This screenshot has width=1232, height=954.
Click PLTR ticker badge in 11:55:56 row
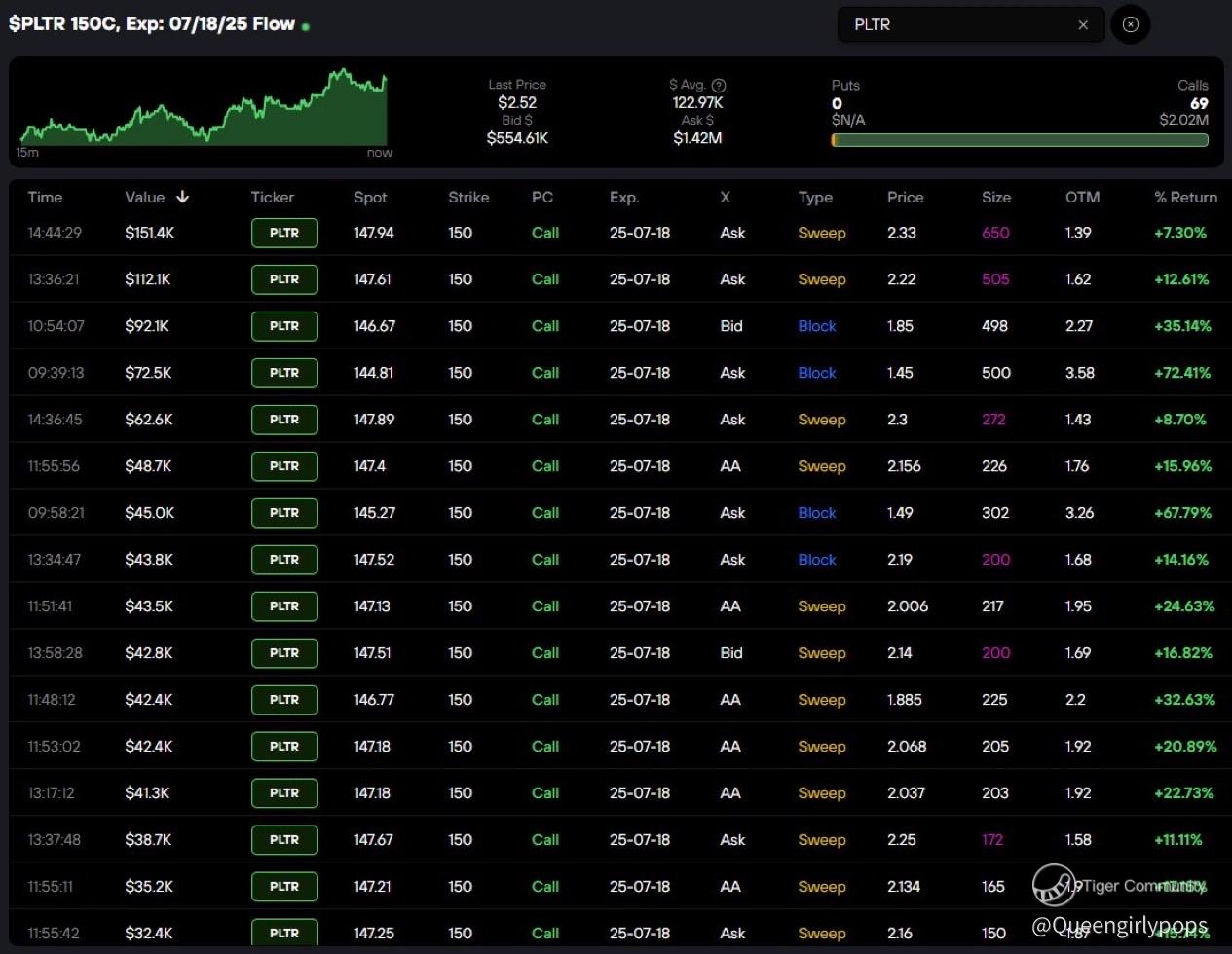[x=284, y=466]
